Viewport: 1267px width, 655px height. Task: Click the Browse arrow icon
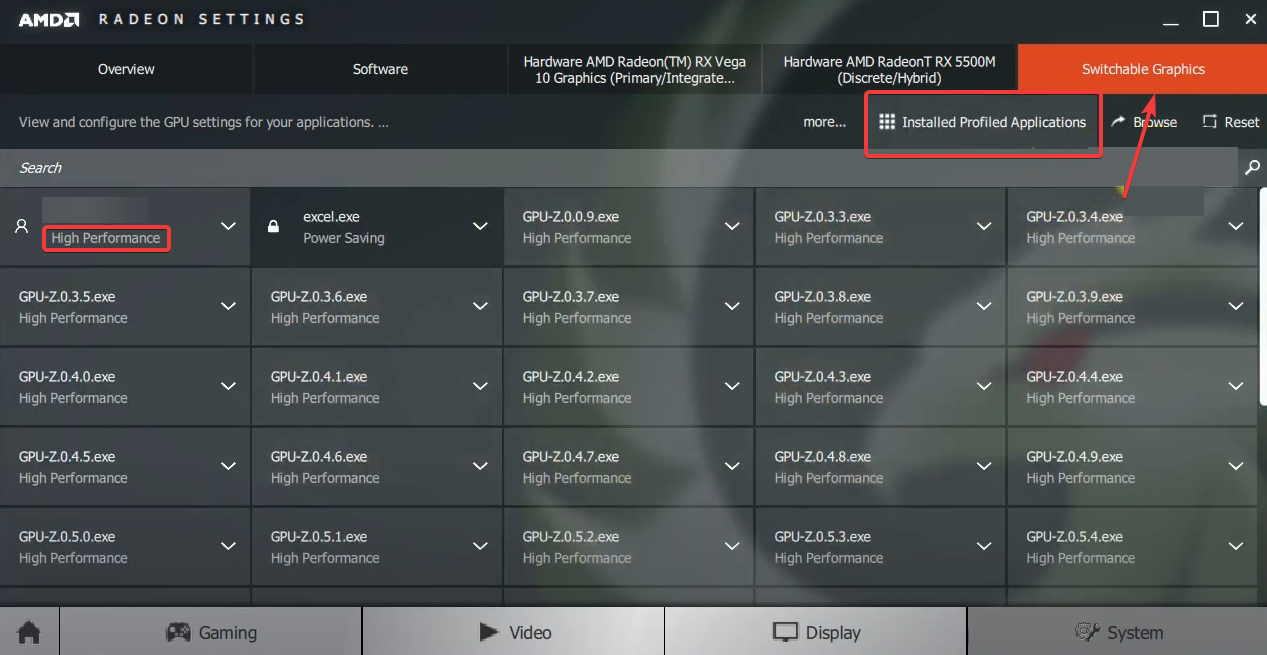tap(1118, 122)
